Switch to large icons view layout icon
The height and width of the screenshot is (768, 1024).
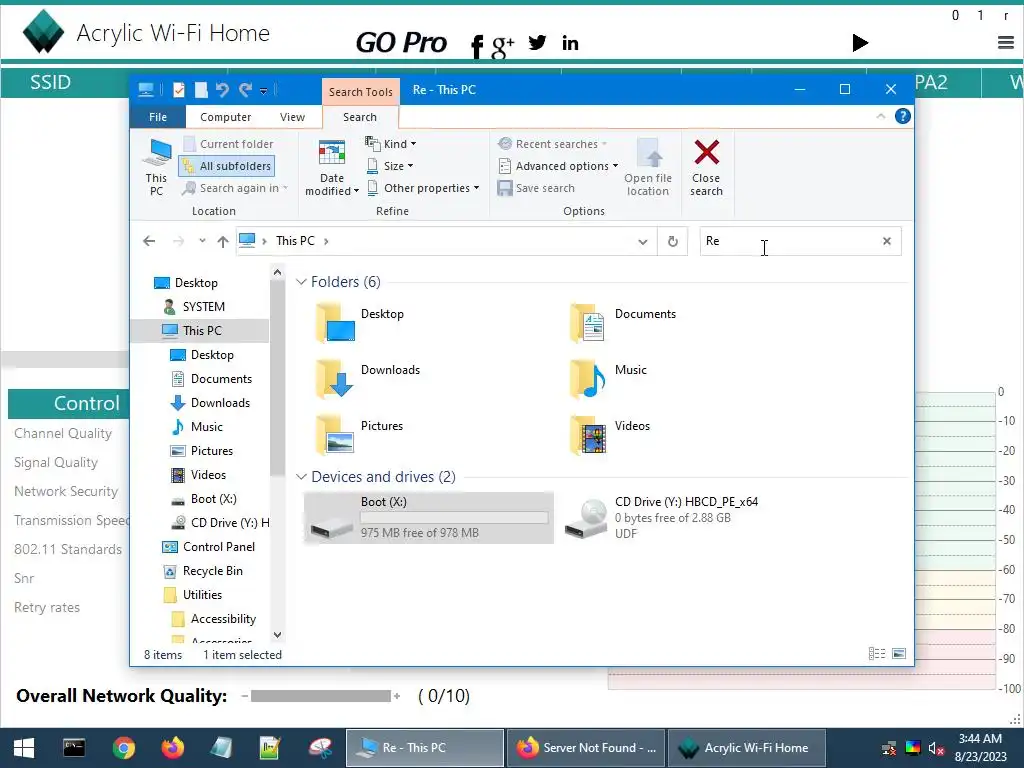[899, 654]
